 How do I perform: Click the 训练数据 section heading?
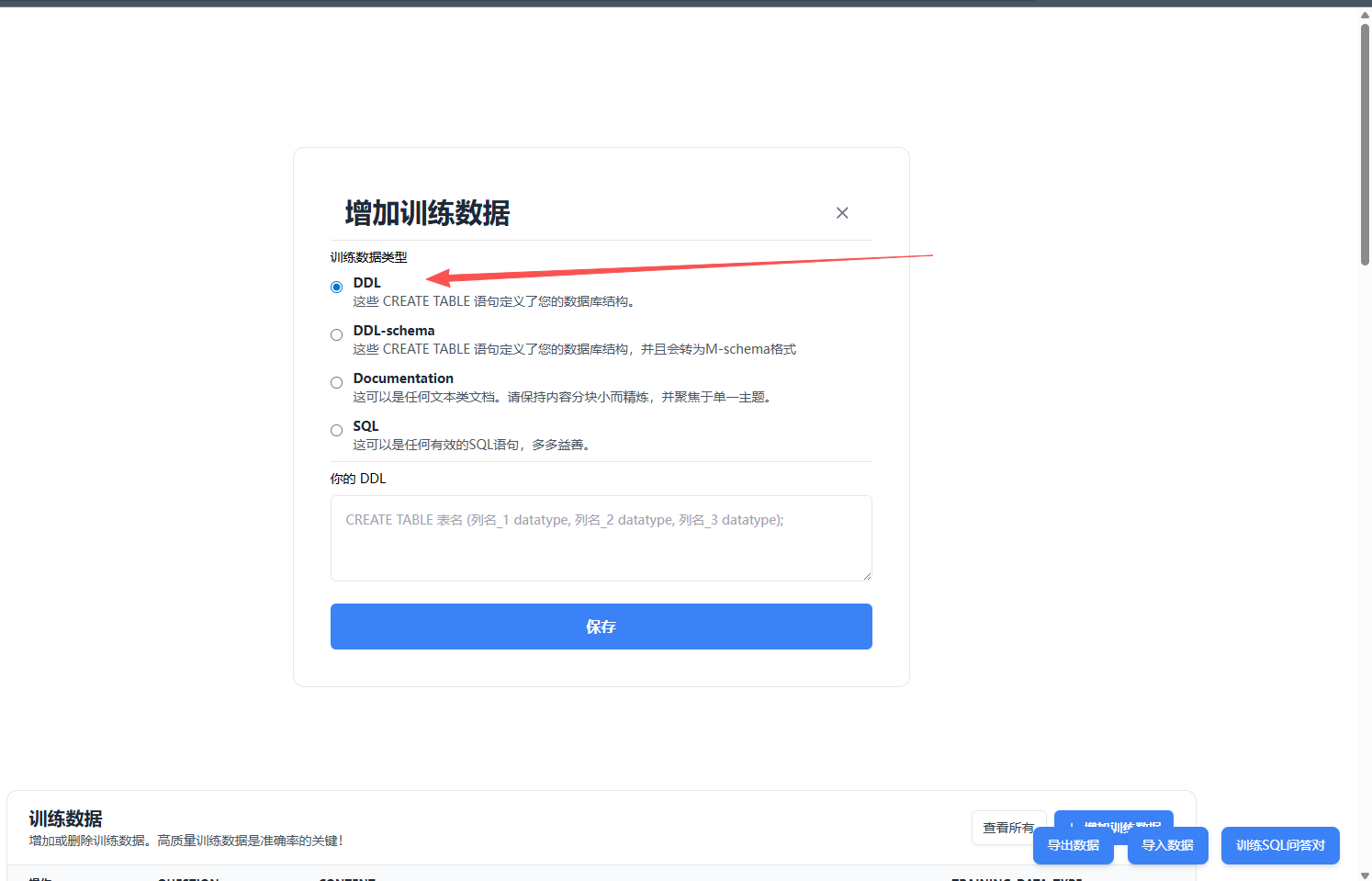coord(65,819)
